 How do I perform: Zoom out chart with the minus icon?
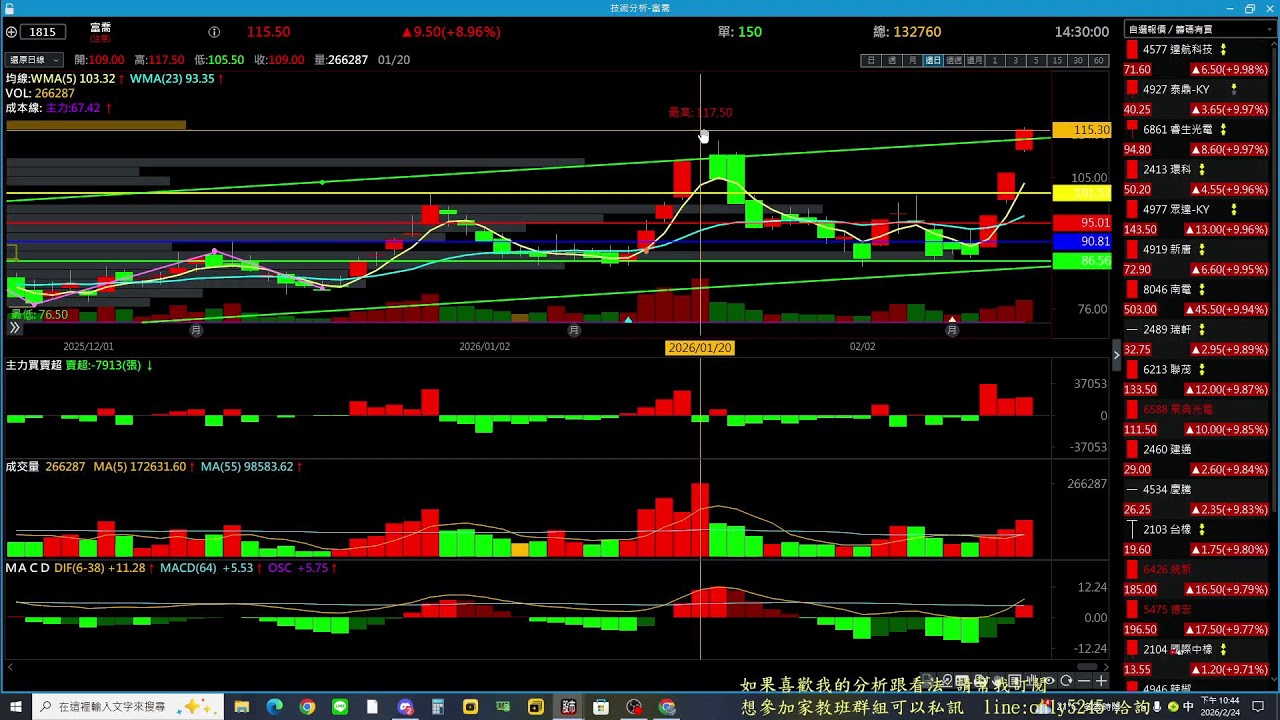(x=1083, y=681)
